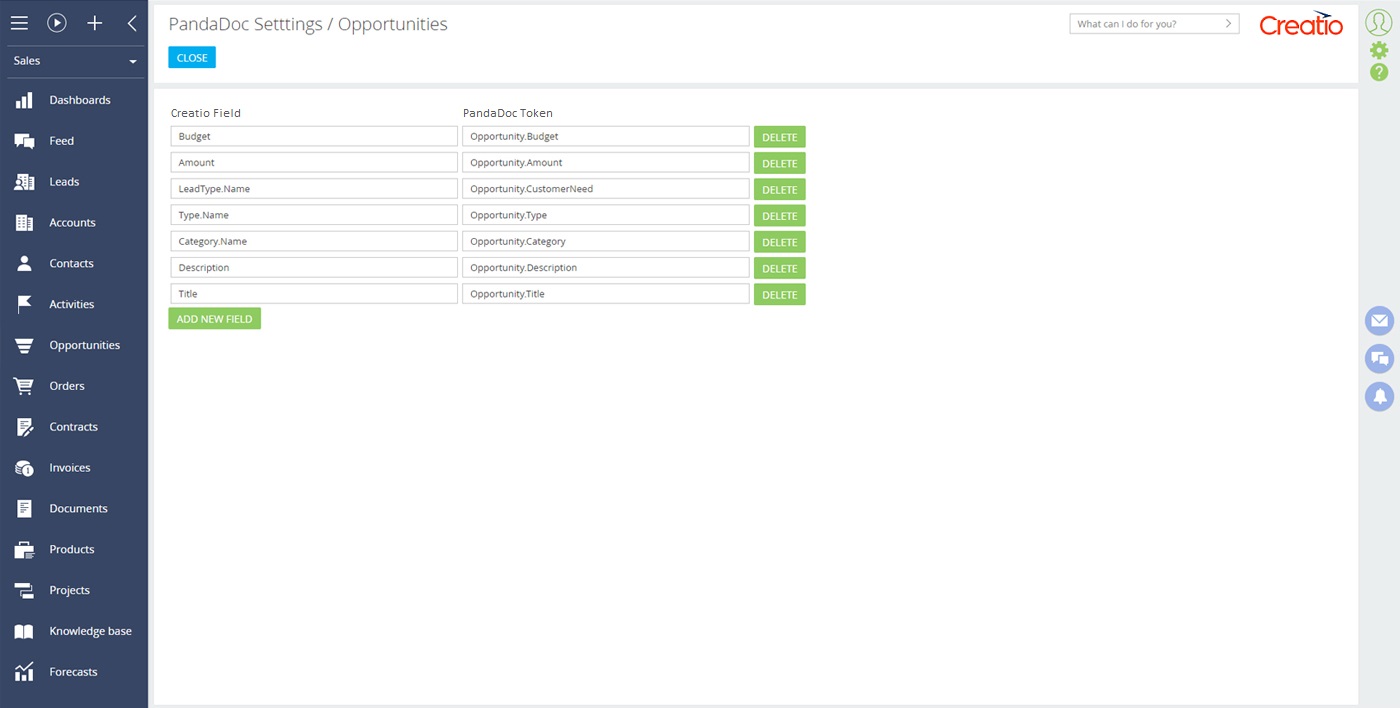
Task: Click the Opportunity.Category token input
Action: pos(606,241)
